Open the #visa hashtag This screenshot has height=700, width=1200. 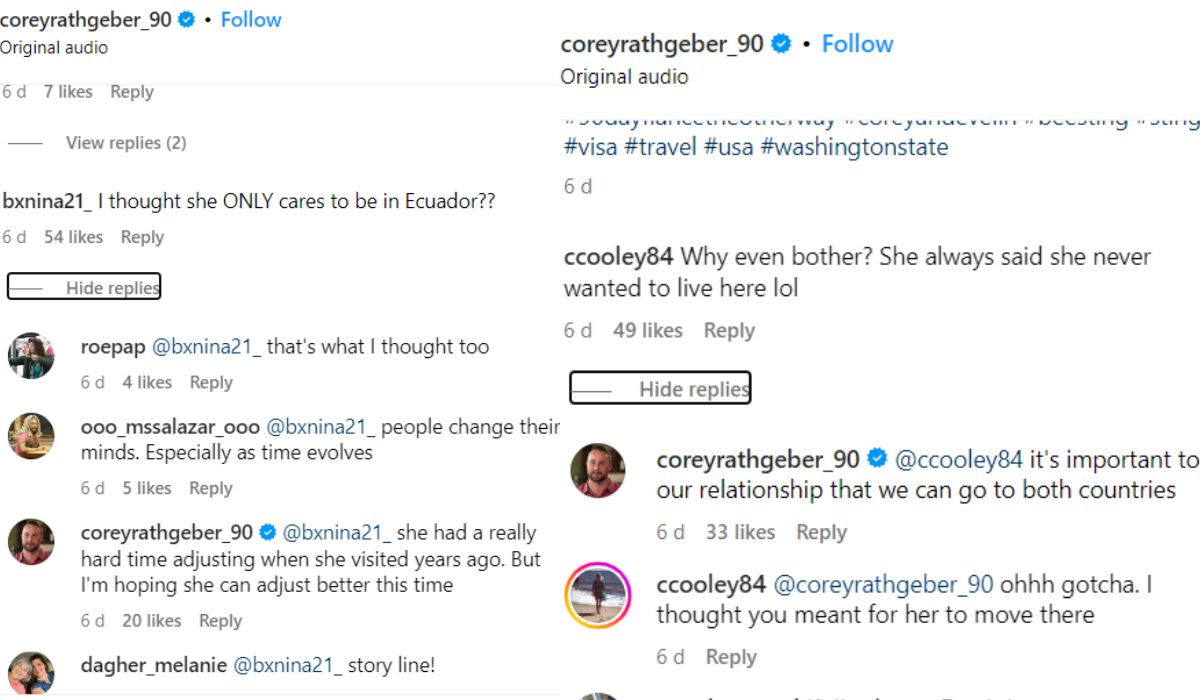point(589,147)
